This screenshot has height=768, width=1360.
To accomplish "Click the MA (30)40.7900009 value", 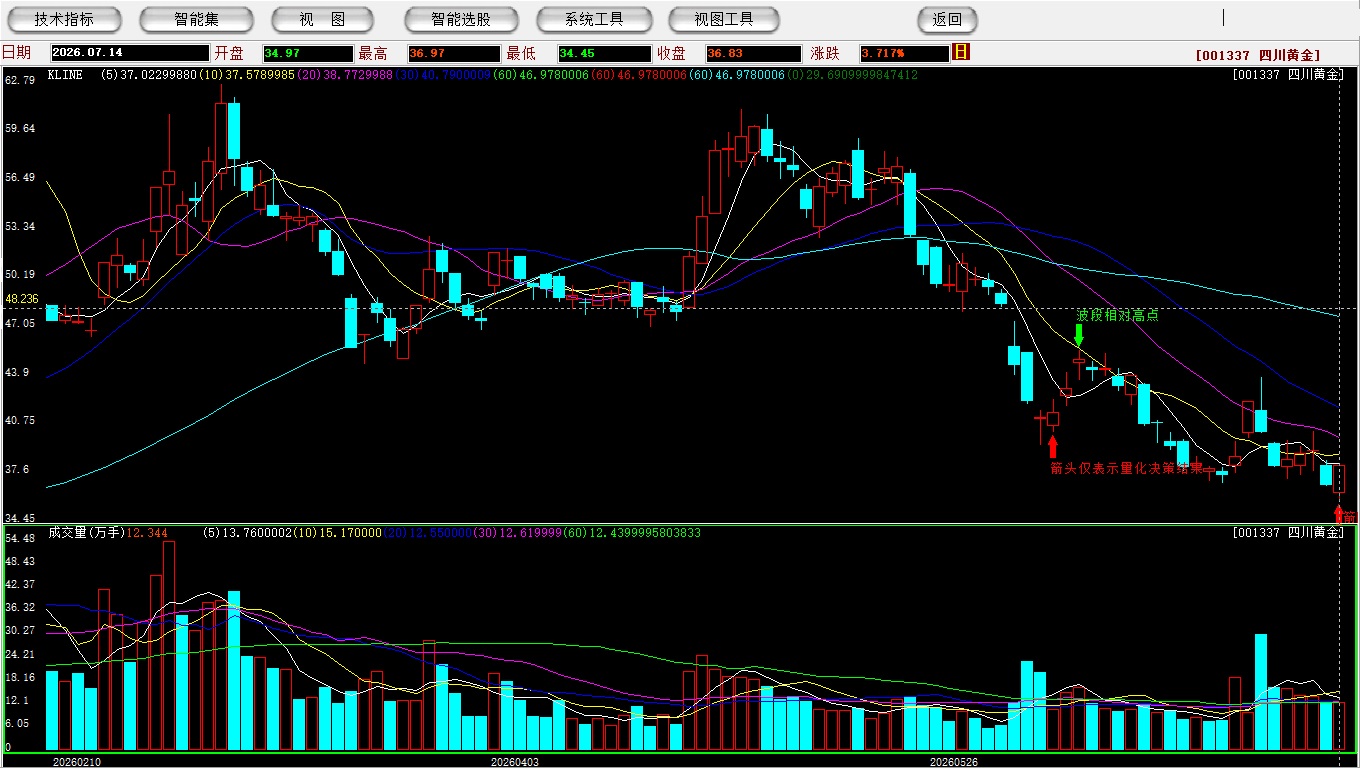I will (442, 75).
